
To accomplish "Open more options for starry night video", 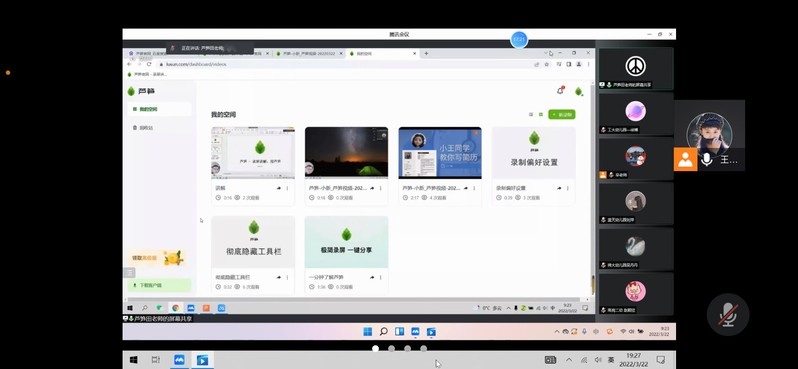I will (x=381, y=188).
